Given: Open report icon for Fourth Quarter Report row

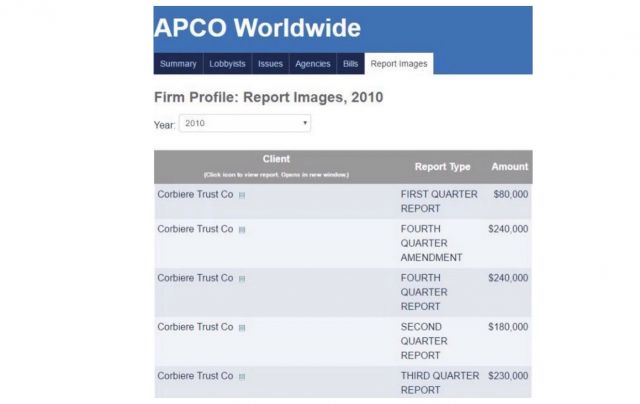Looking at the screenshot, I should click(242, 279).
